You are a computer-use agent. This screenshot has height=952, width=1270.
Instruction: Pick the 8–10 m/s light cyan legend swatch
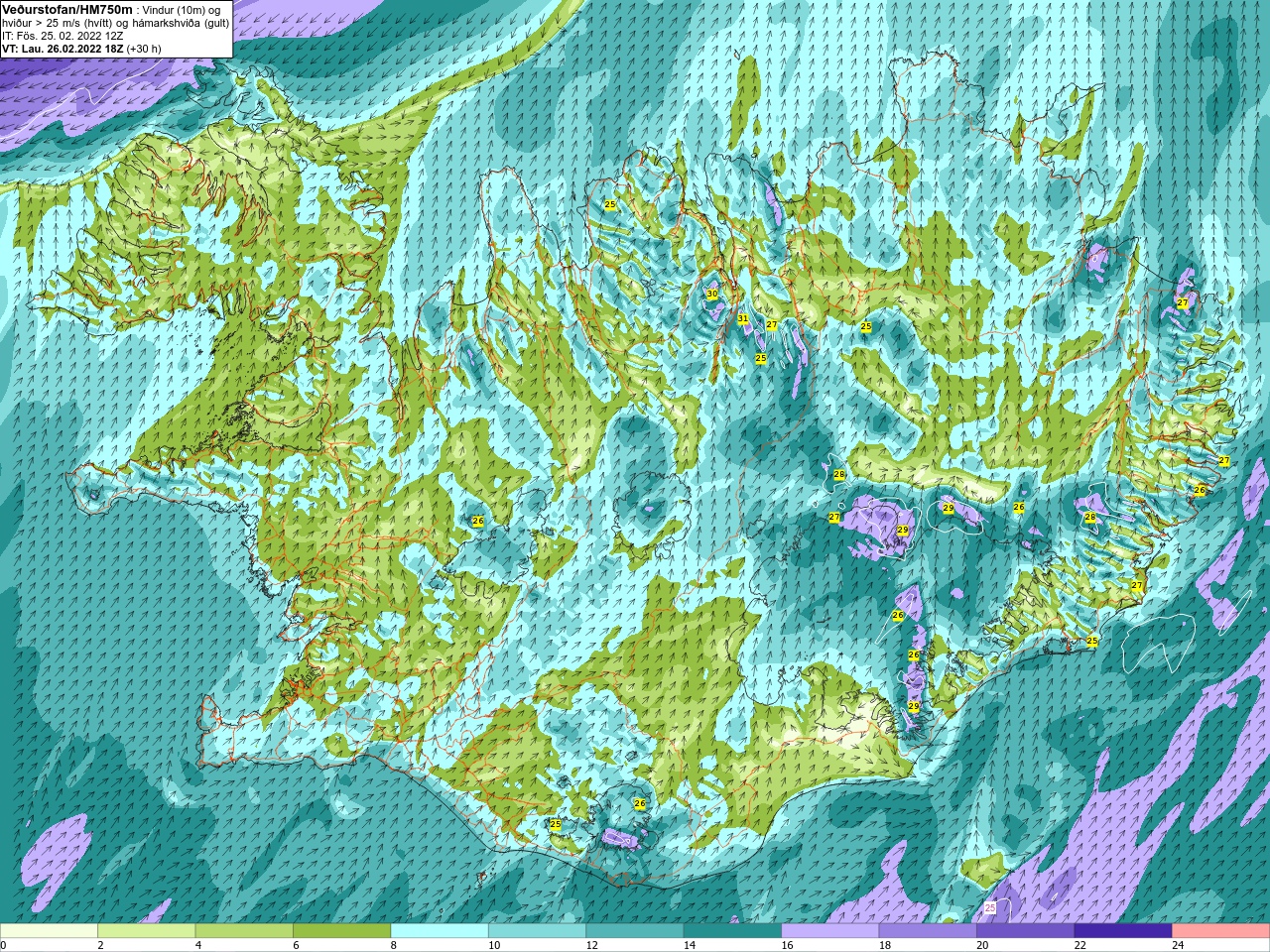point(440,931)
